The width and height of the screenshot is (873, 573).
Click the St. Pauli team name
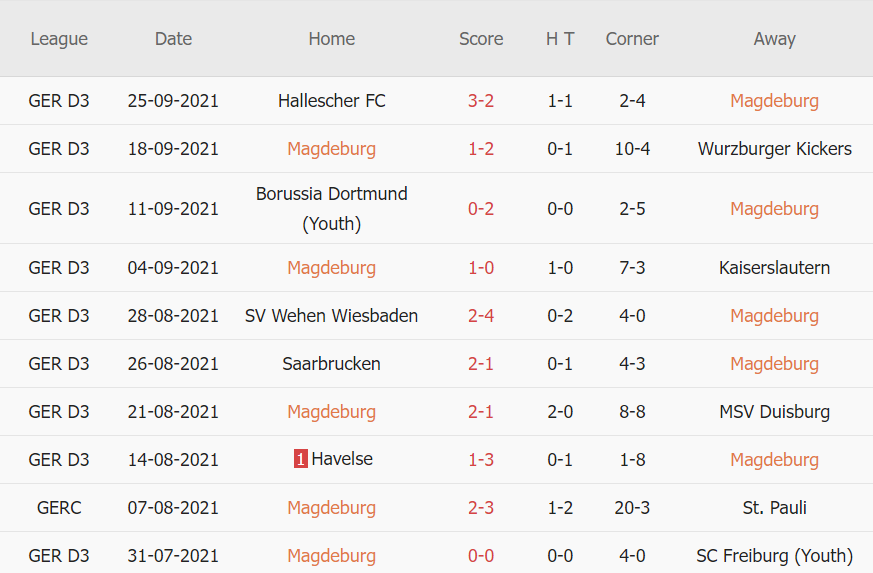[x=774, y=508]
